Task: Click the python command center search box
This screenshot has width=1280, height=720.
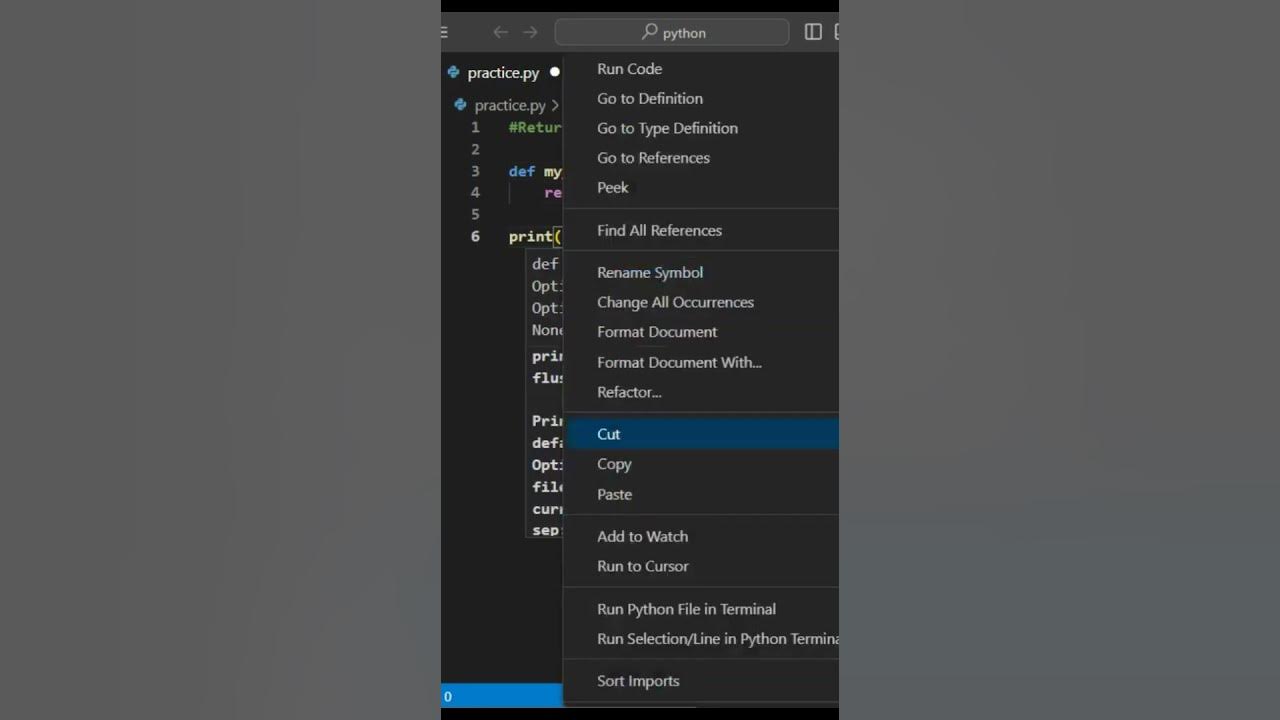Action: point(672,32)
